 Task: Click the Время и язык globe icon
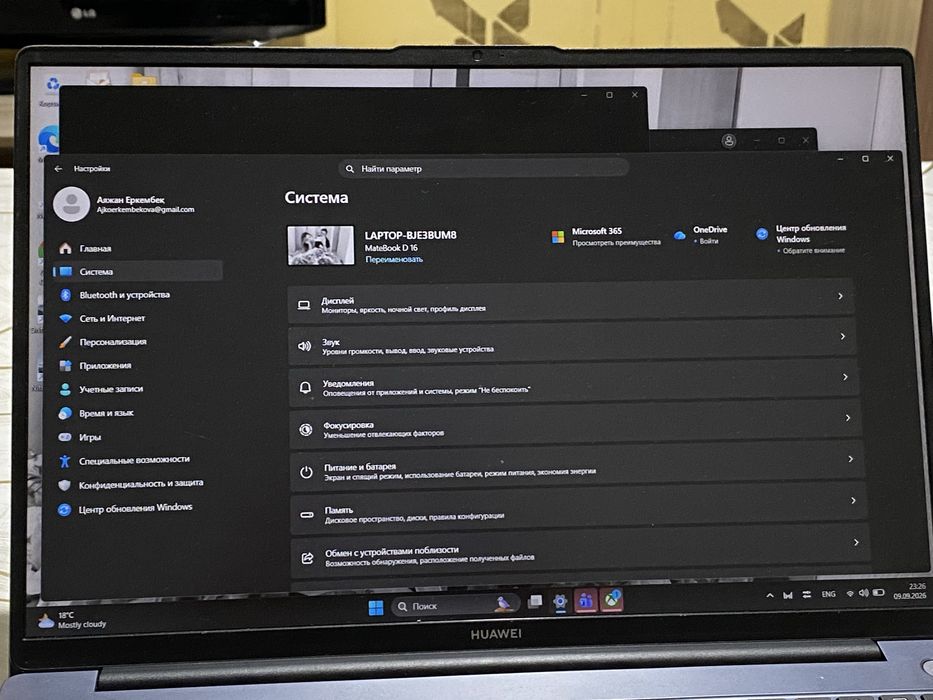tap(65, 413)
